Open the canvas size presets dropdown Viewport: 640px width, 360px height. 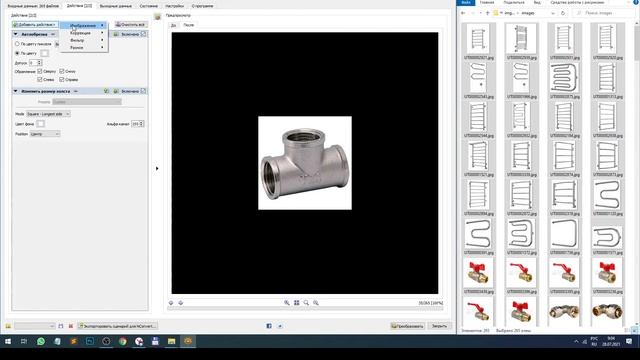(87, 102)
